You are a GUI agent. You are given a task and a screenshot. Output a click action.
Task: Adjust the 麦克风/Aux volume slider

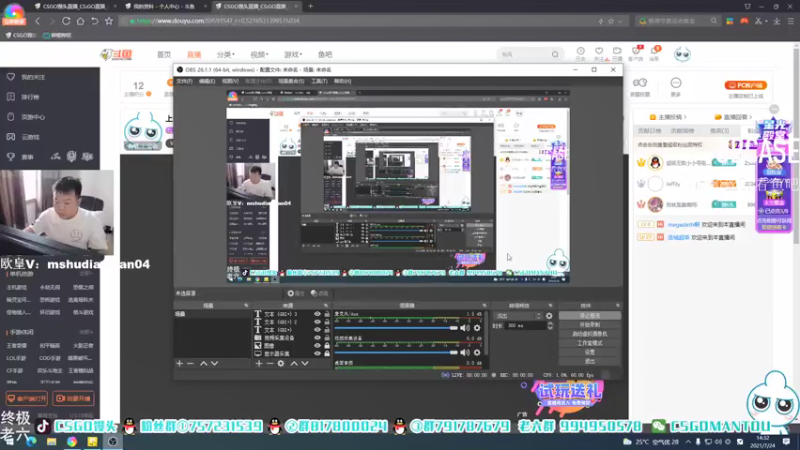396,328
